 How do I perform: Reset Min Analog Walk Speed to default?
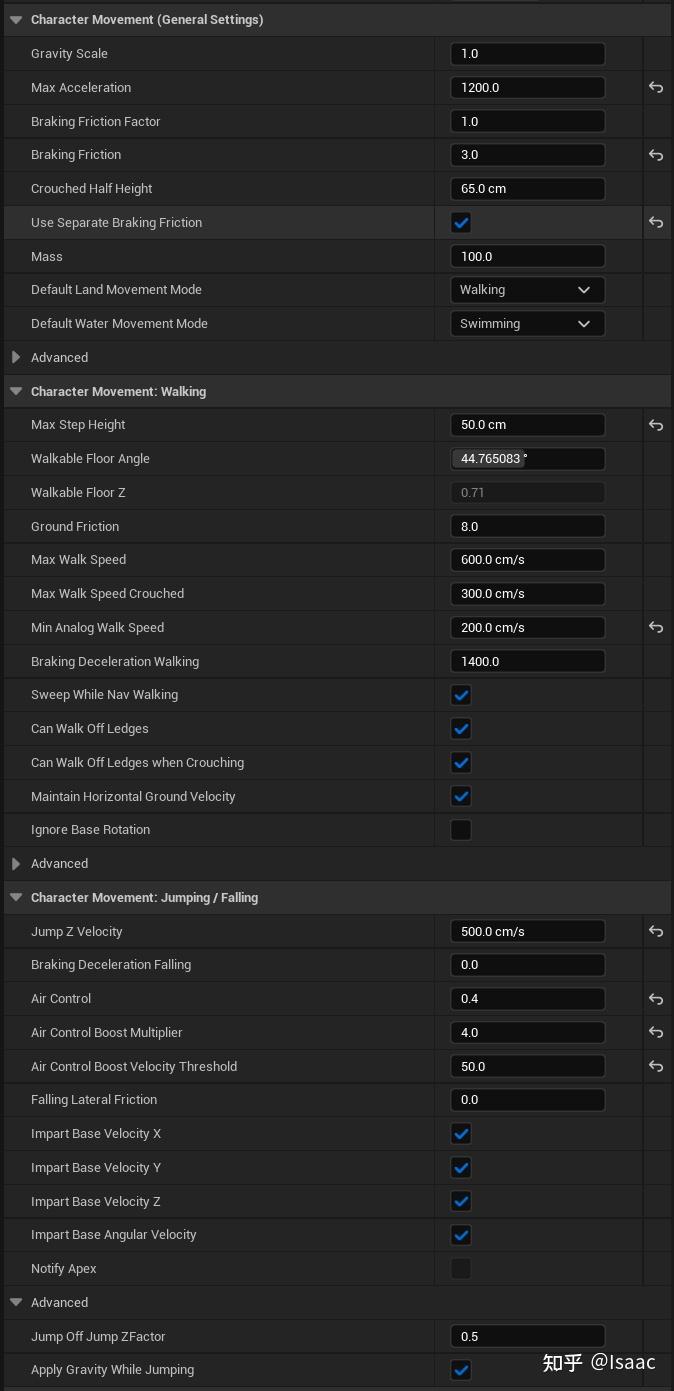656,628
